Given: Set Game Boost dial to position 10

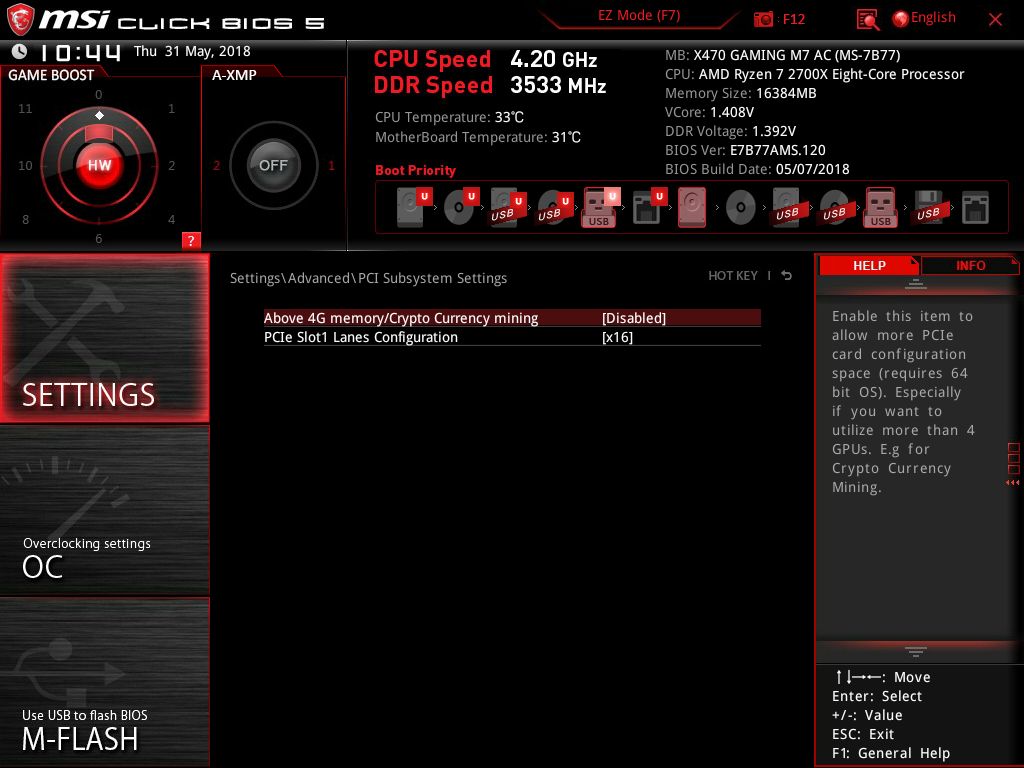Looking at the screenshot, I should point(25,165).
